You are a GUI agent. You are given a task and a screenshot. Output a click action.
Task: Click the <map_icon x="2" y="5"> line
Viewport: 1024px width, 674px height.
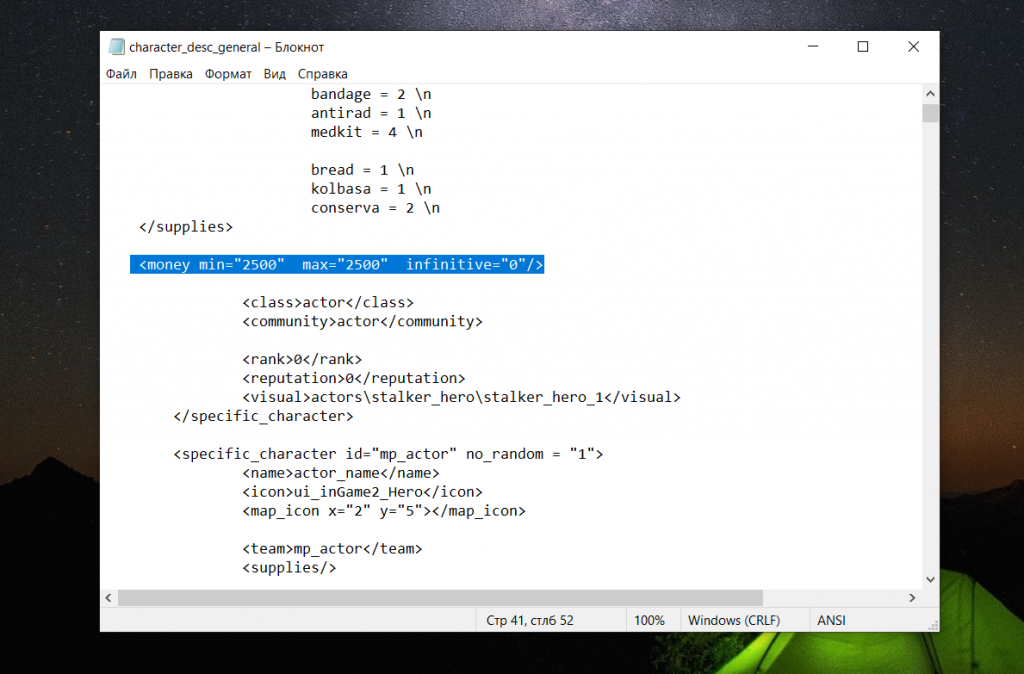[x=384, y=511]
